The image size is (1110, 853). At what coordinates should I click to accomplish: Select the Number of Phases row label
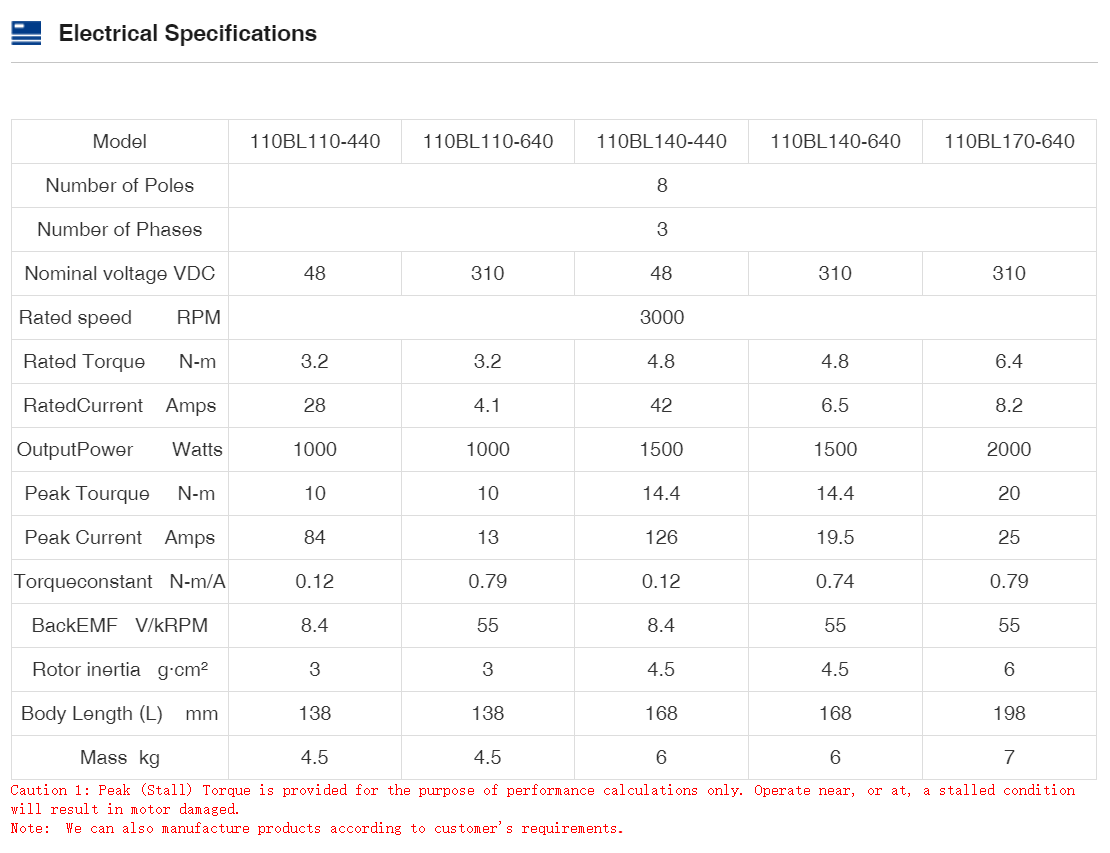click(x=120, y=229)
